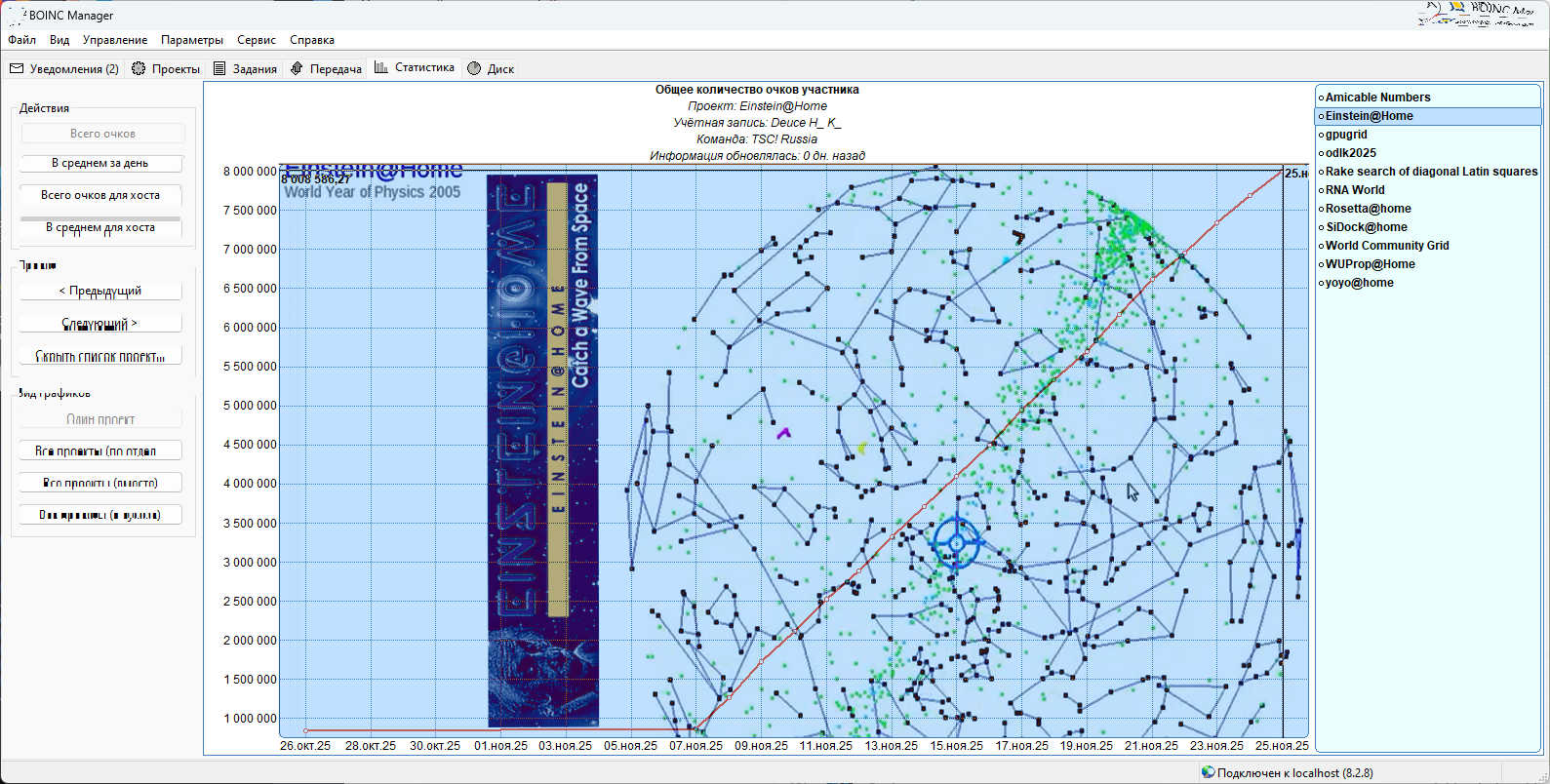Image resolution: width=1550 pixels, height=784 pixels.
Task: Hide the project list with Скрыть список проектов
Action: tap(100, 356)
